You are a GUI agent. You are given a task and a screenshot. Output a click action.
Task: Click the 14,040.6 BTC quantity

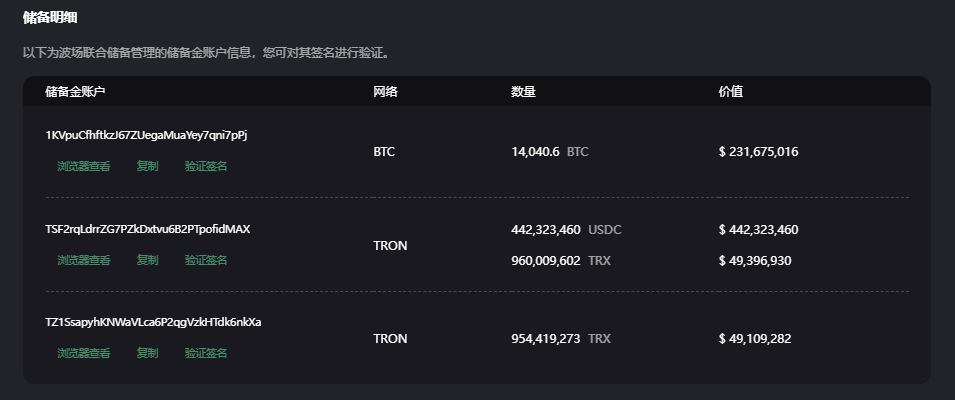(550, 152)
